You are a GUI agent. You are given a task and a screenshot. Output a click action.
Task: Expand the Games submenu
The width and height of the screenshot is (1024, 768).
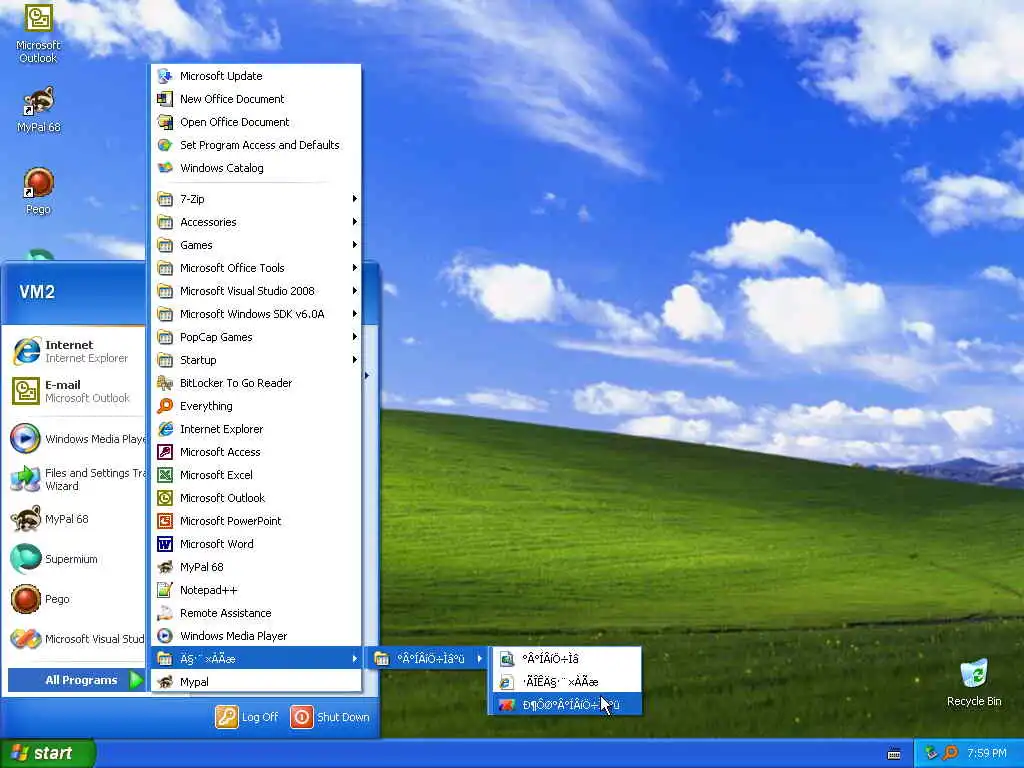[x=256, y=245]
